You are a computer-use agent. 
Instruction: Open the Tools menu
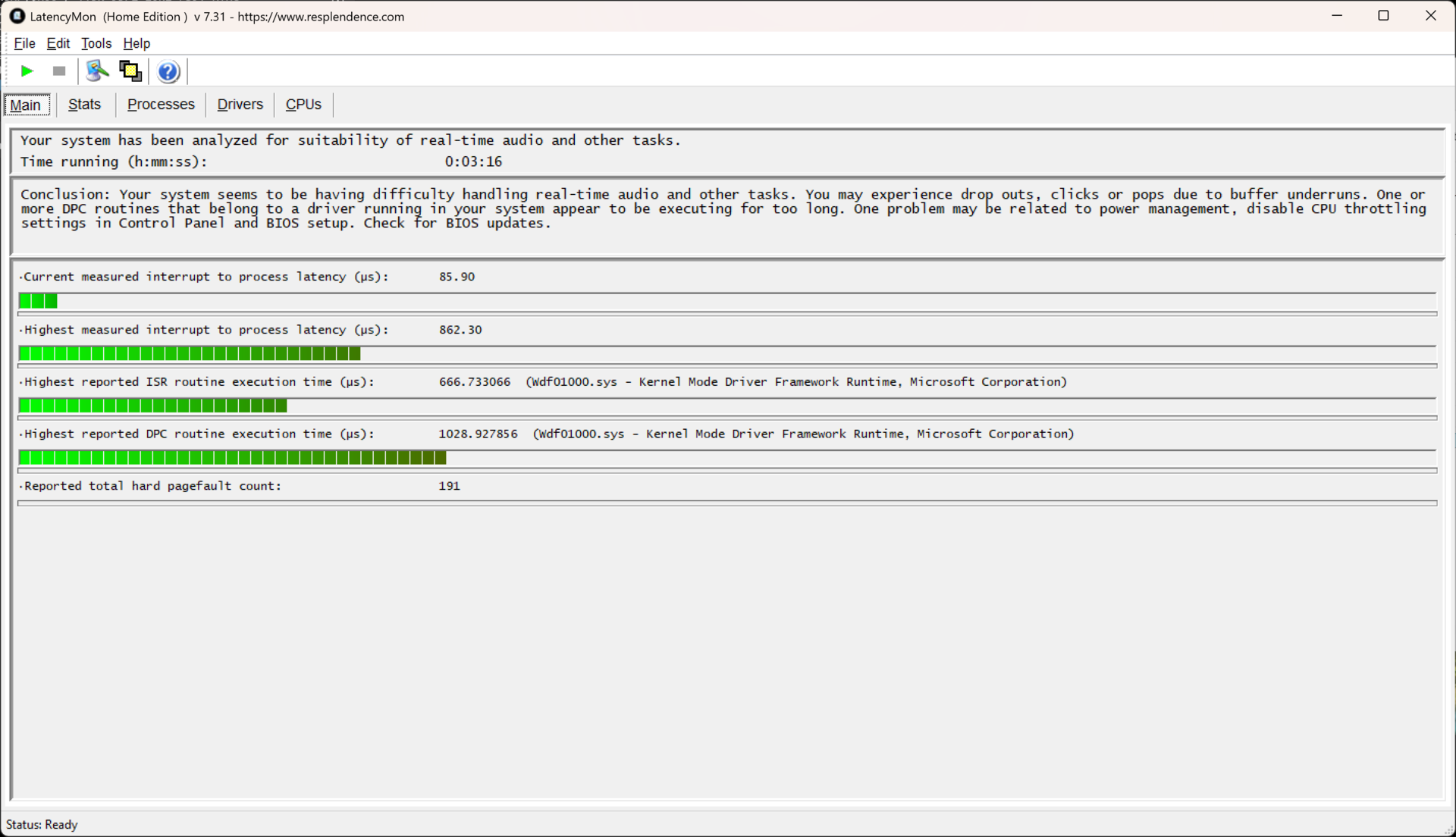pos(96,43)
